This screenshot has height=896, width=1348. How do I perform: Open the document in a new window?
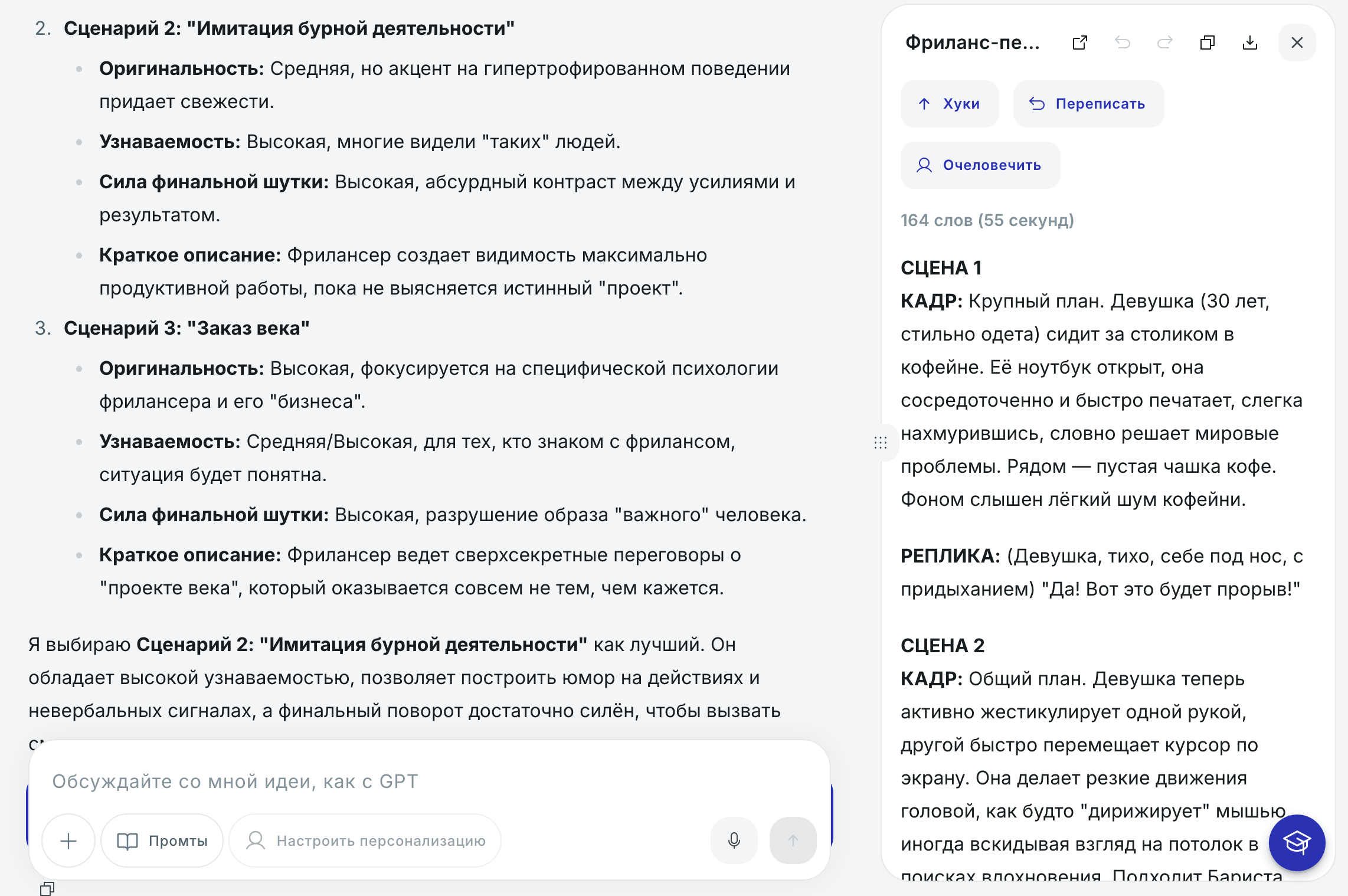[x=1079, y=42]
